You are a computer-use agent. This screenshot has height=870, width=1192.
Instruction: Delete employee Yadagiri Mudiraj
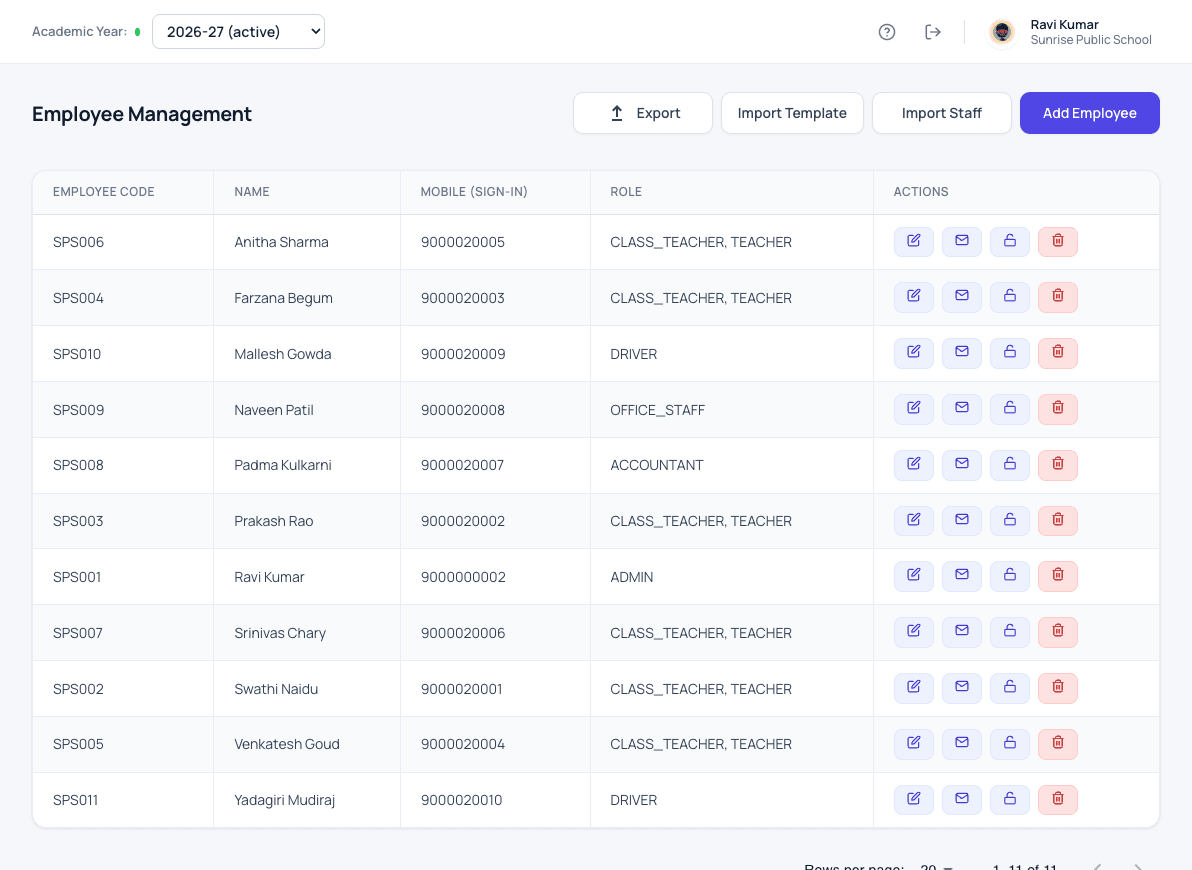pyautogui.click(x=1057, y=799)
